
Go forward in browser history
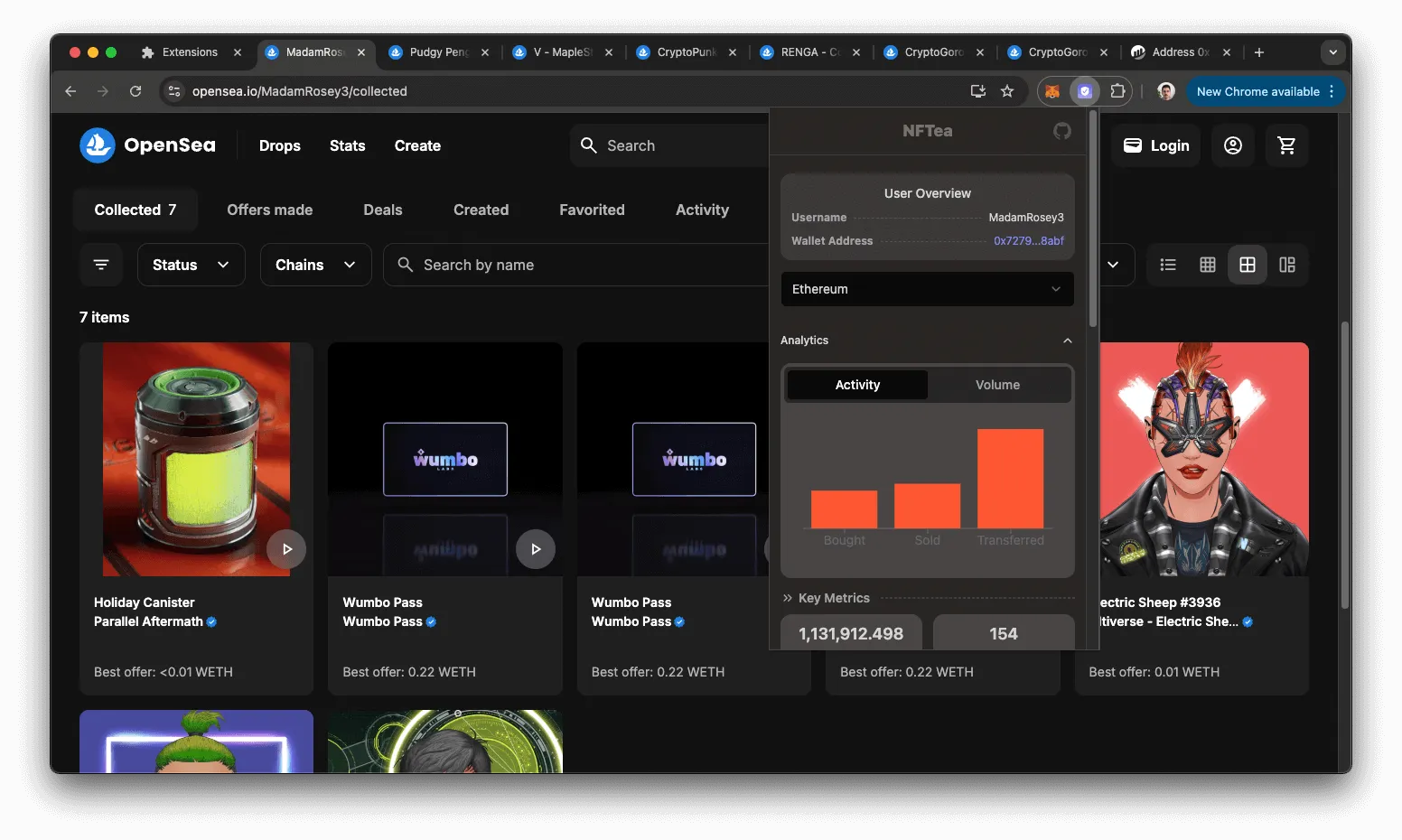pyautogui.click(x=103, y=91)
